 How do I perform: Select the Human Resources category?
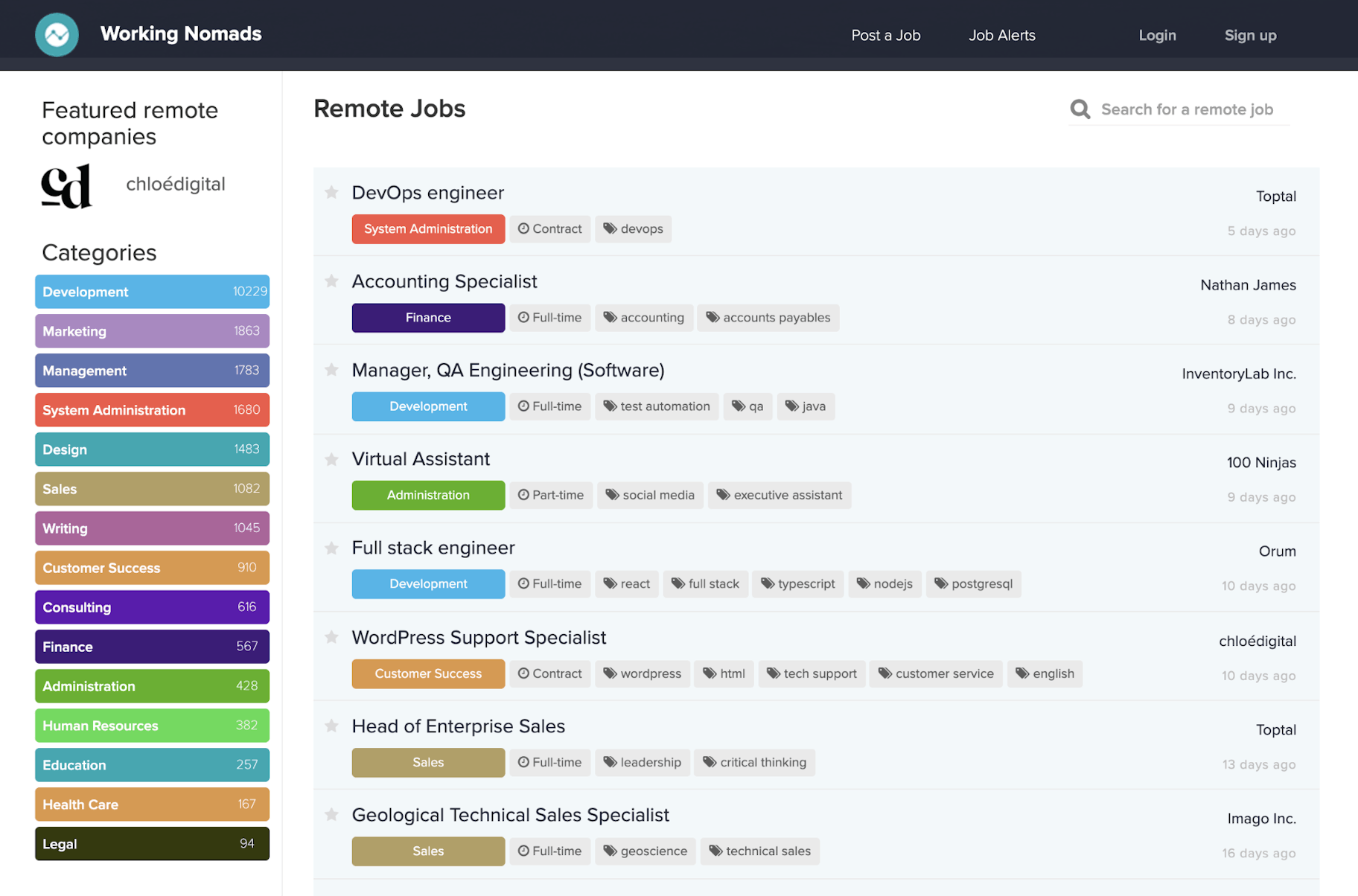[x=152, y=726]
